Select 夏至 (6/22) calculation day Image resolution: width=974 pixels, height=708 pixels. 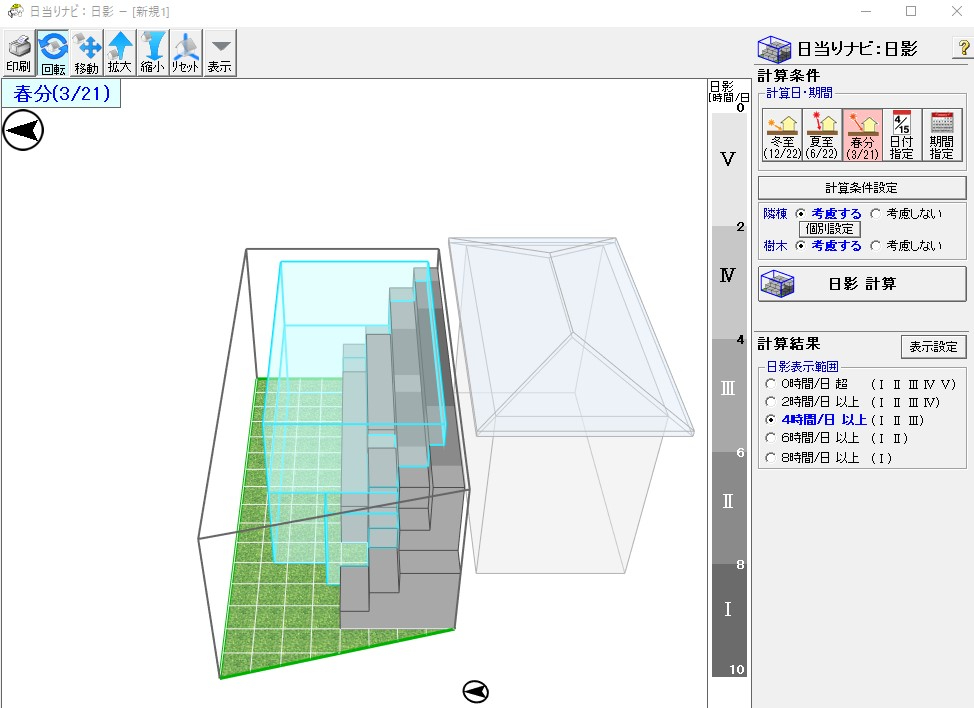822,135
